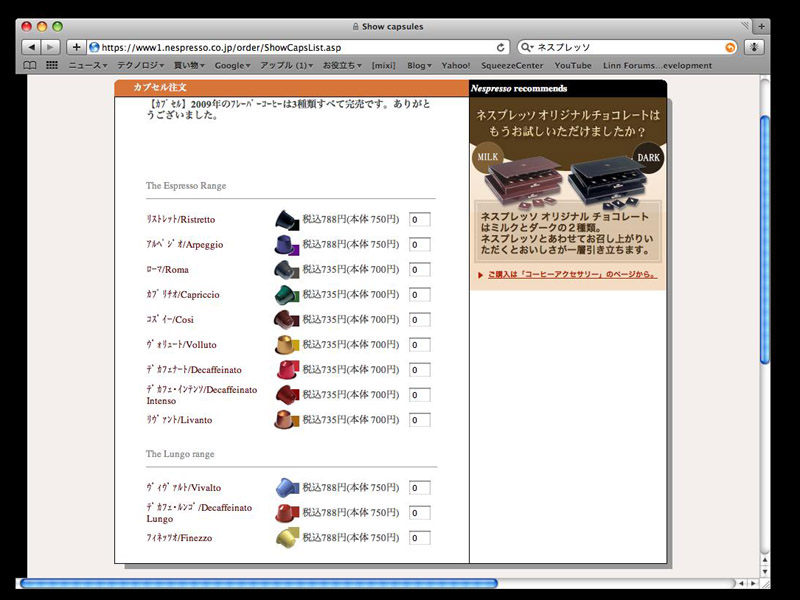Click the green Capriccio capsule image

pyautogui.click(x=287, y=295)
